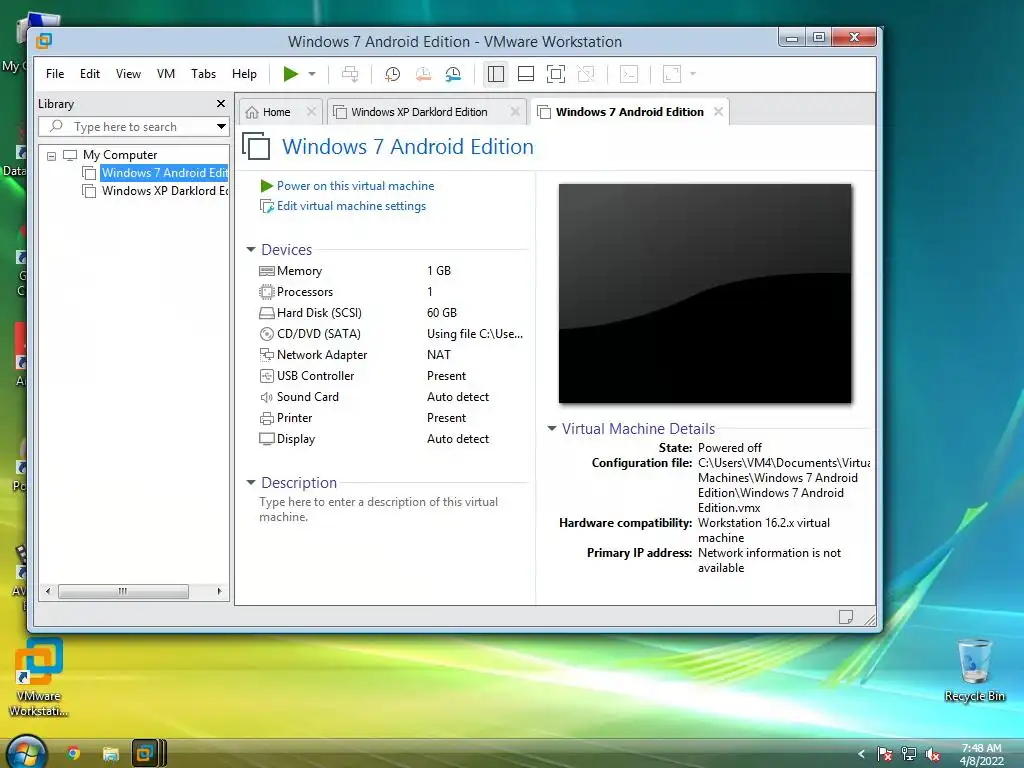Image resolution: width=1024 pixels, height=768 pixels.
Task: Click the message log icon in status bar
Action: click(x=846, y=616)
